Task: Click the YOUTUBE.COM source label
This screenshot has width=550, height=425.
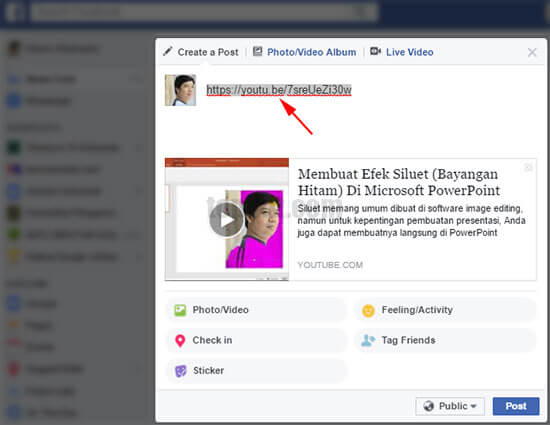Action: (x=330, y=265)
